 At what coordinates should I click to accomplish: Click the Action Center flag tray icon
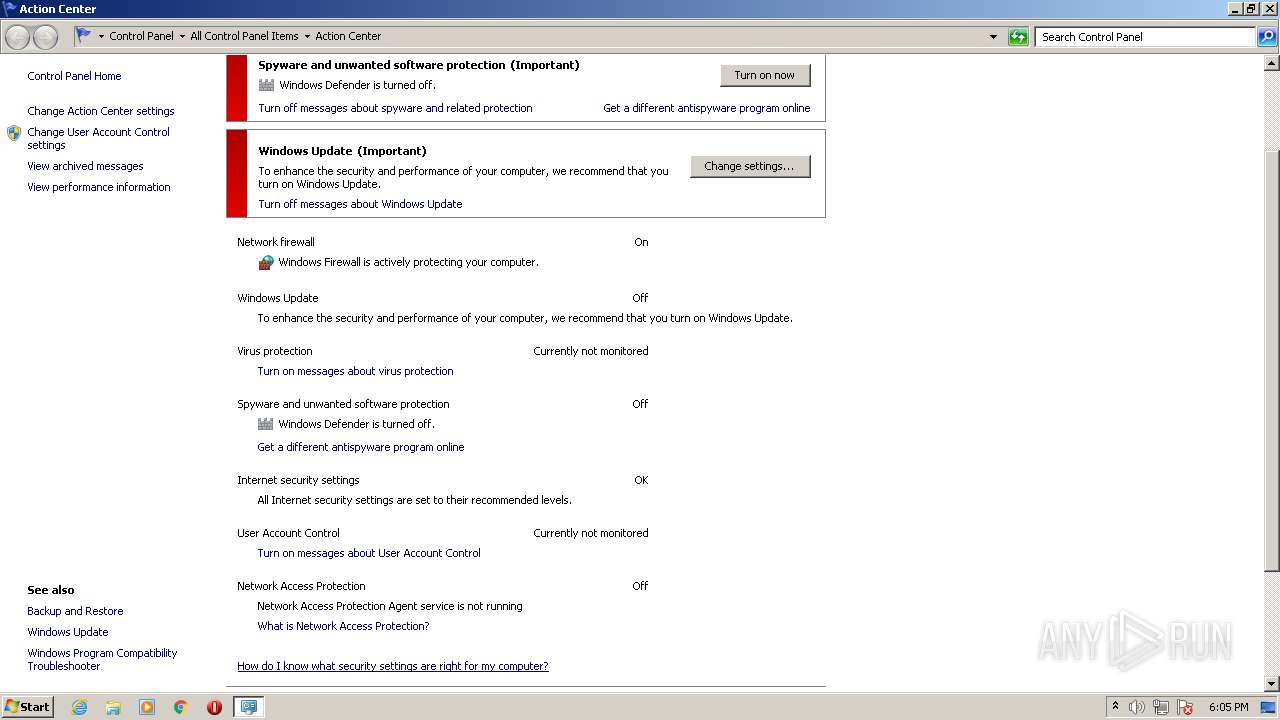coord(1185,707)
